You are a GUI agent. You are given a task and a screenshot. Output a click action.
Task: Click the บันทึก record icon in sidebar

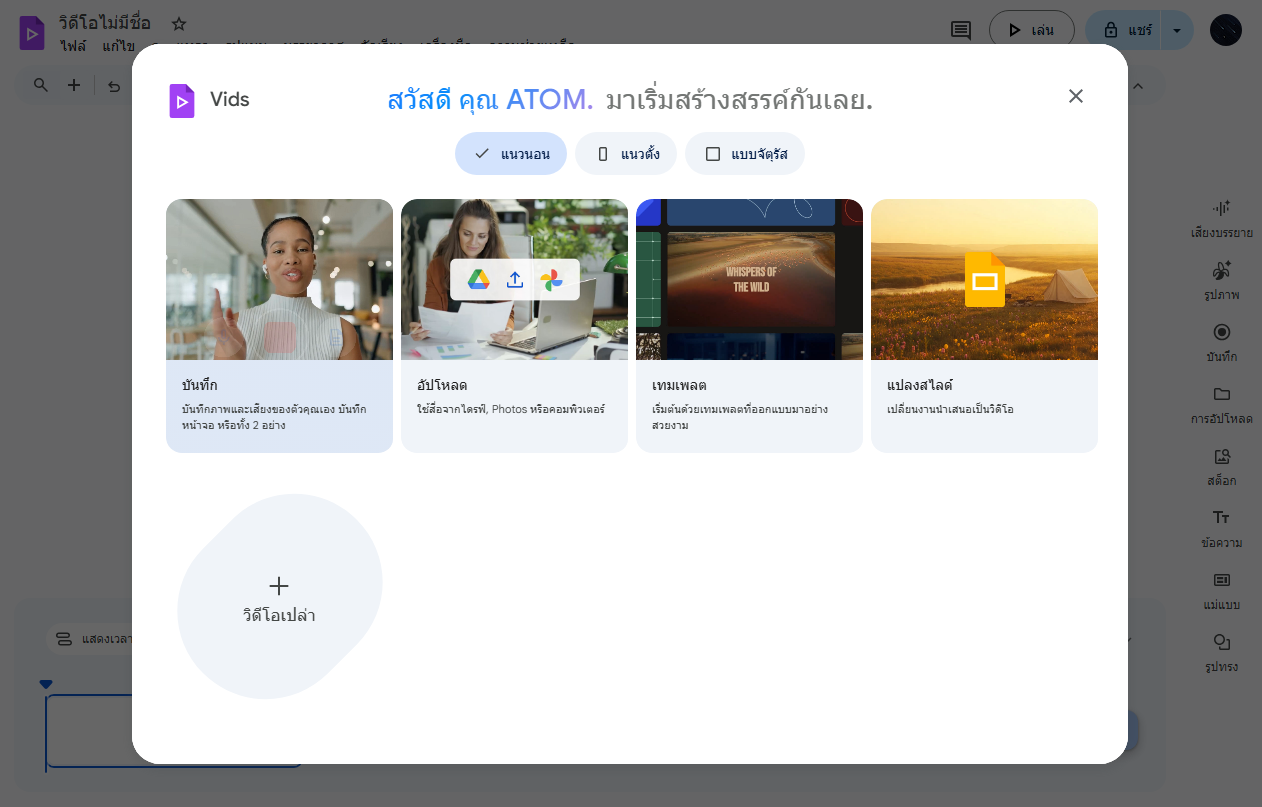[1221, 333]
